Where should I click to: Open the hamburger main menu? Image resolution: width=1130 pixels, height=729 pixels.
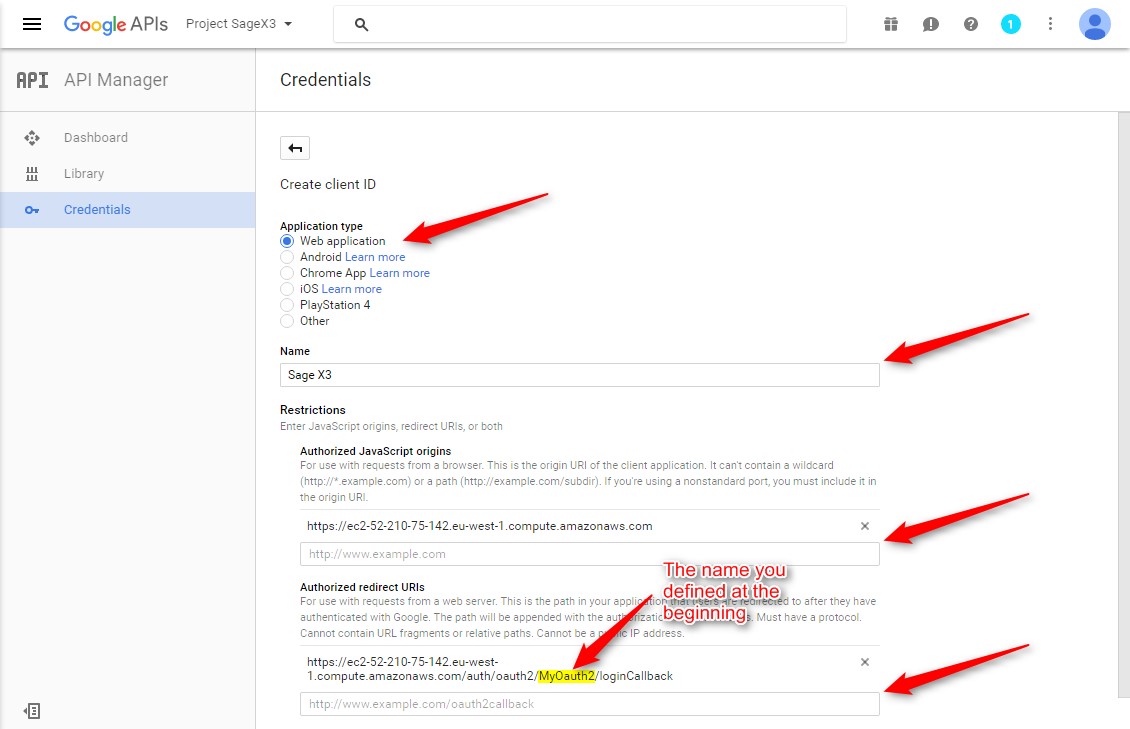(x=32, y=24)
